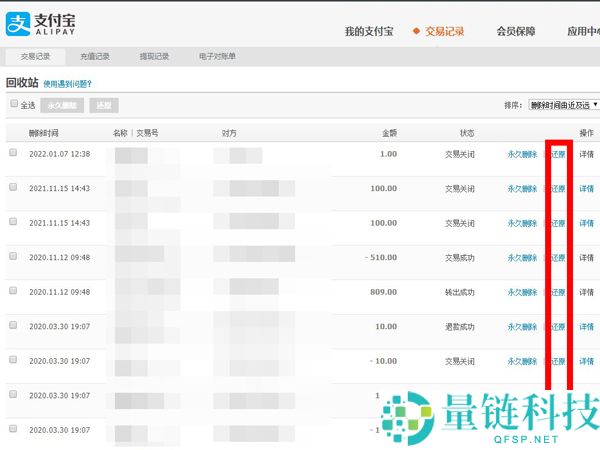Toggle the 全选 select-all checkbox
This screenshot has height=450, width=600.
[14, 104]
